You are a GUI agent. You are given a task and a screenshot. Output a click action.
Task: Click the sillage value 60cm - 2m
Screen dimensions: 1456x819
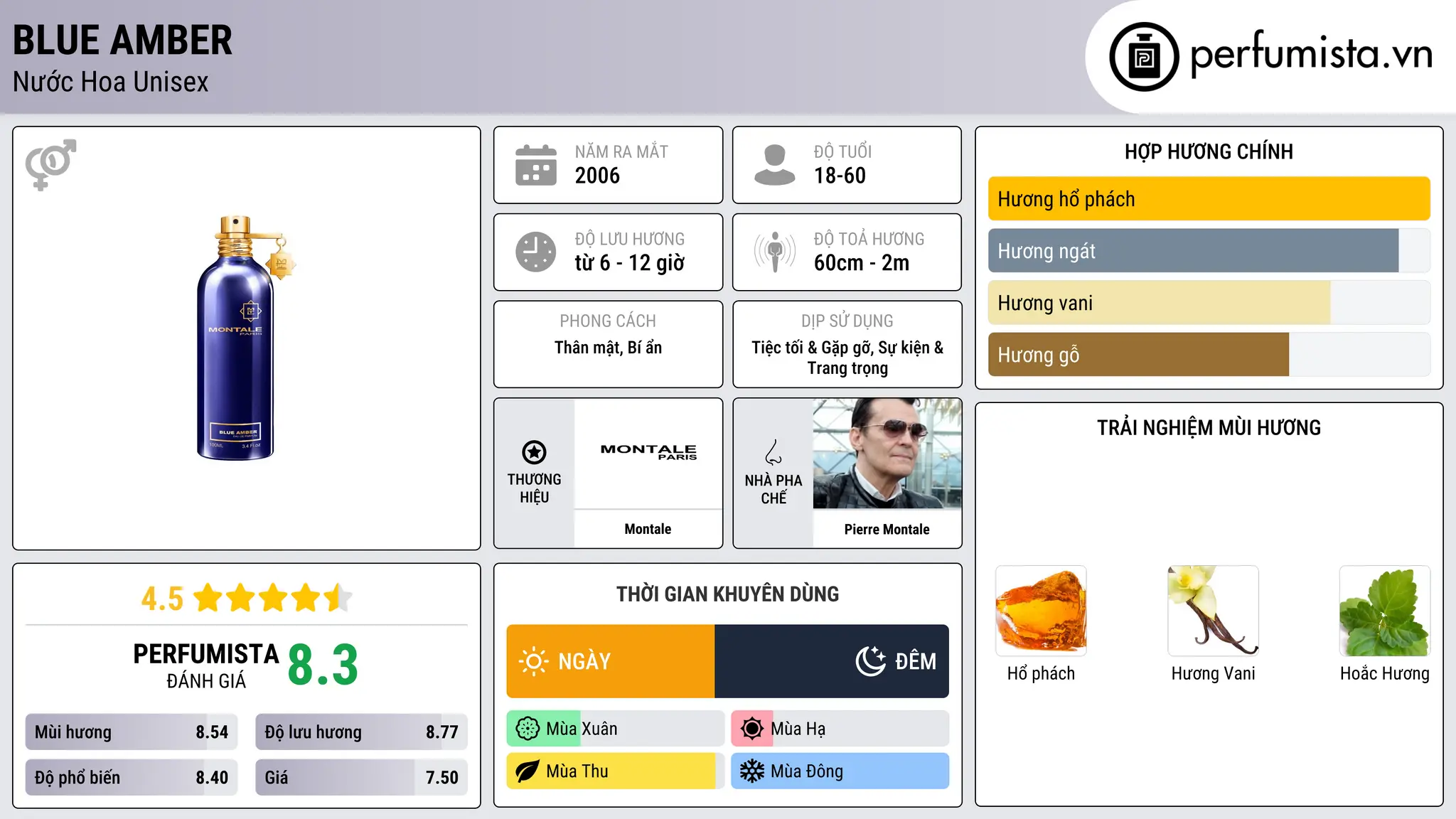click(x=862, y=263)
